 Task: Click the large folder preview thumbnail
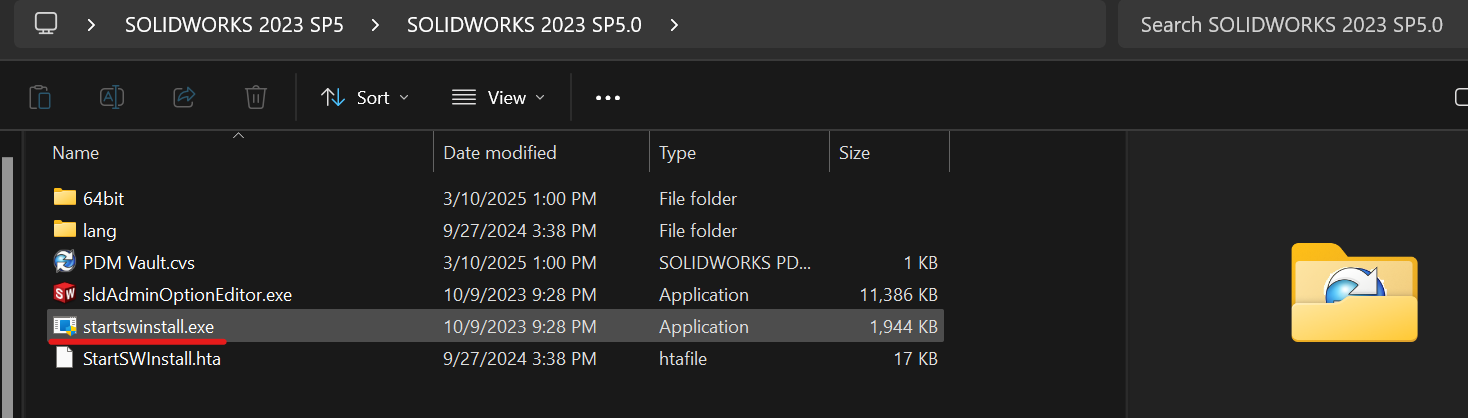point(1354,292)
